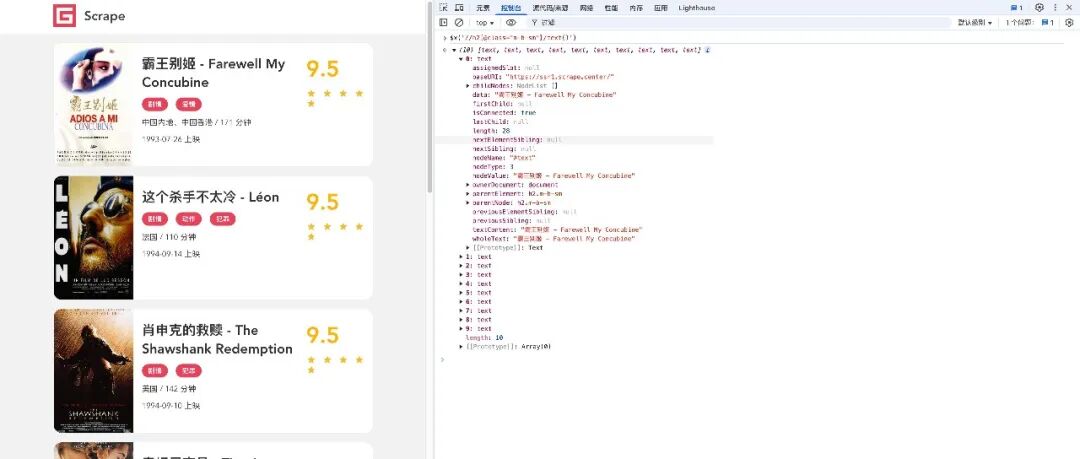Expand the ownerDocument: document property
1080x459 pixels.
[x=468, y=185]
